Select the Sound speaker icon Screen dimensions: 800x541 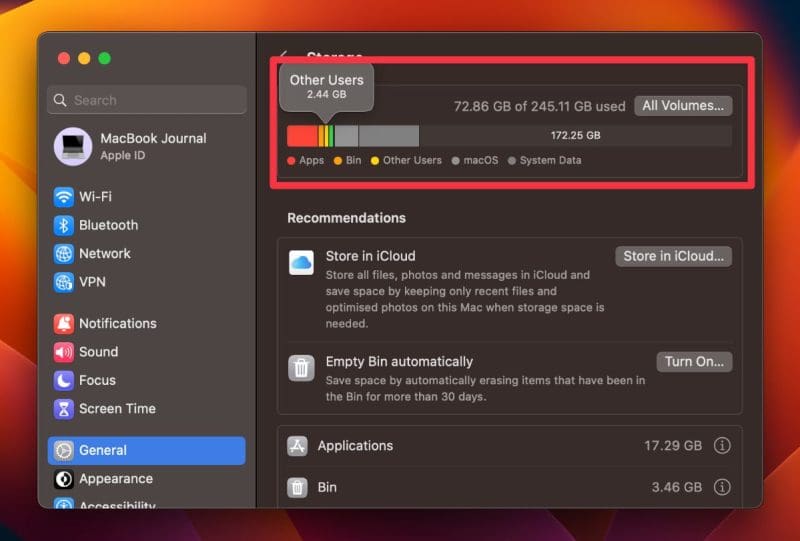[x=64, y=352]
